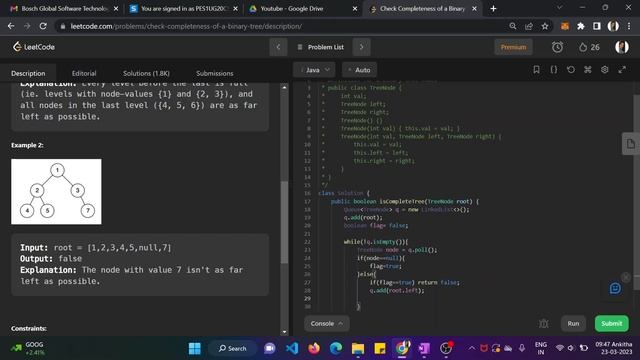Open the Java language dropdown

[x=314, y=70]
